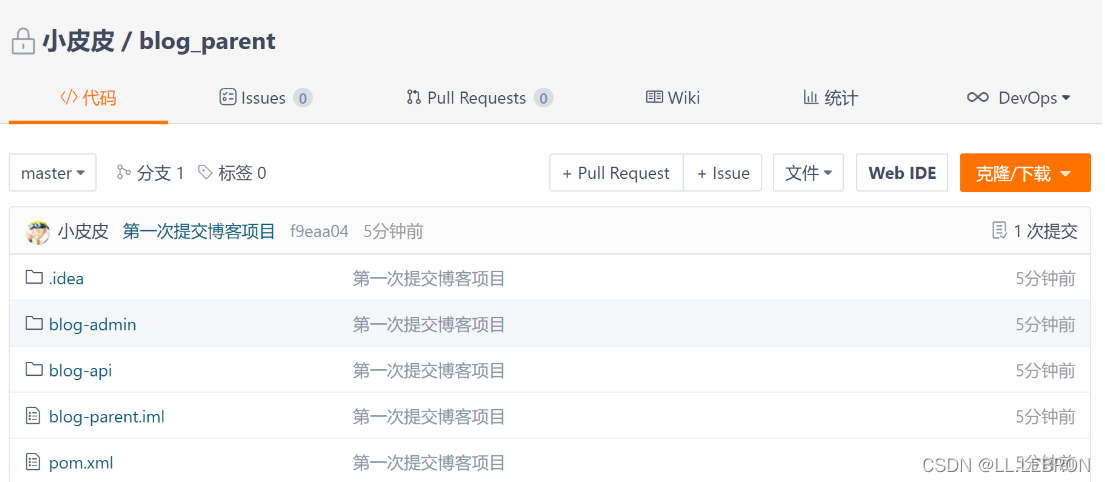Click the + Issue button
This screenshot has height=482, width=1105.
pyautogui.click(x=723, y=173)
